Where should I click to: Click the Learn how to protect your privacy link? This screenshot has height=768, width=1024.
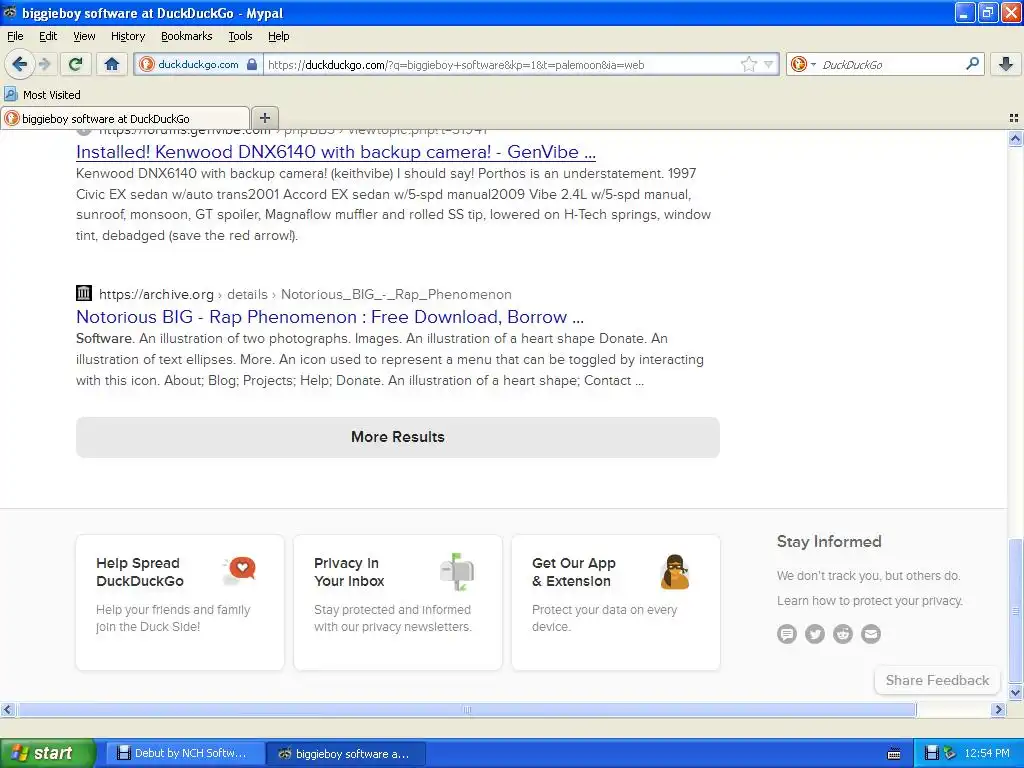pos(869,601)
